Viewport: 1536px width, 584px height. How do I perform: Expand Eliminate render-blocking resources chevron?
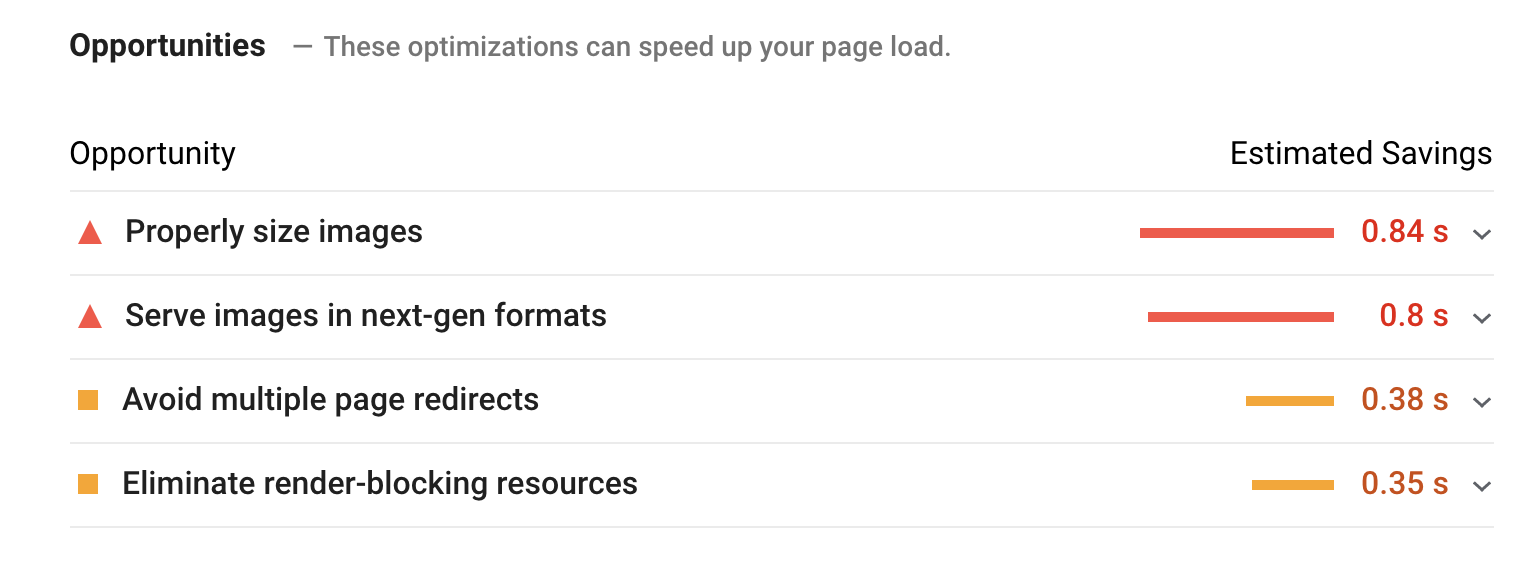pyautogui.click(x=1482, y=486)
